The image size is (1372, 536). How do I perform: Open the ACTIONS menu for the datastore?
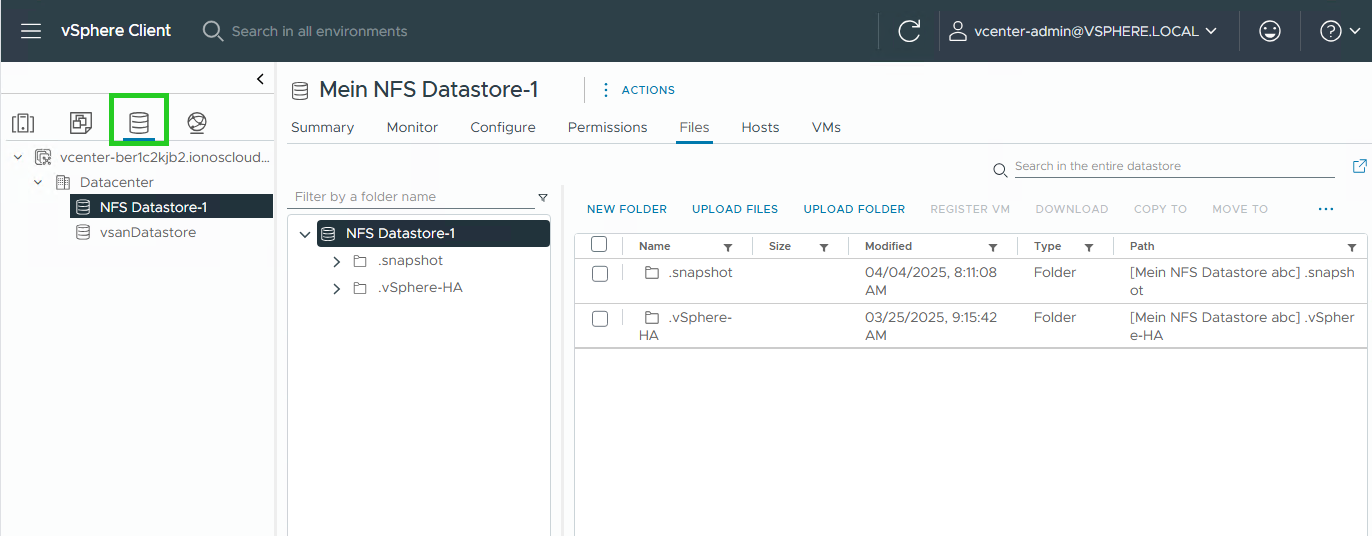tap(638, 90)
